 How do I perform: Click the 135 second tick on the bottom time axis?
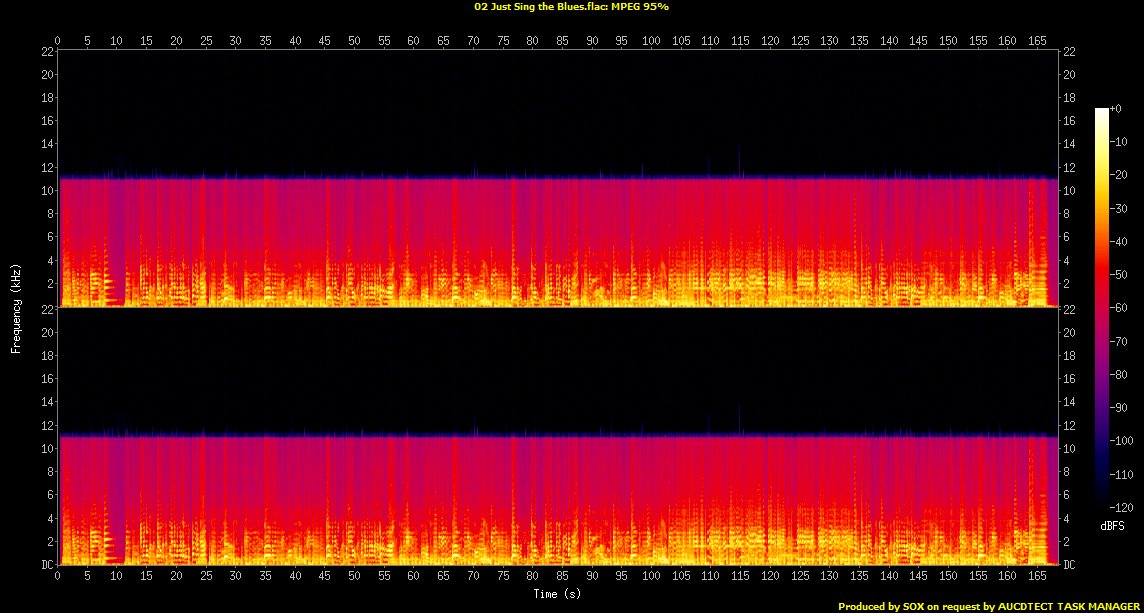tap(859, 577)
